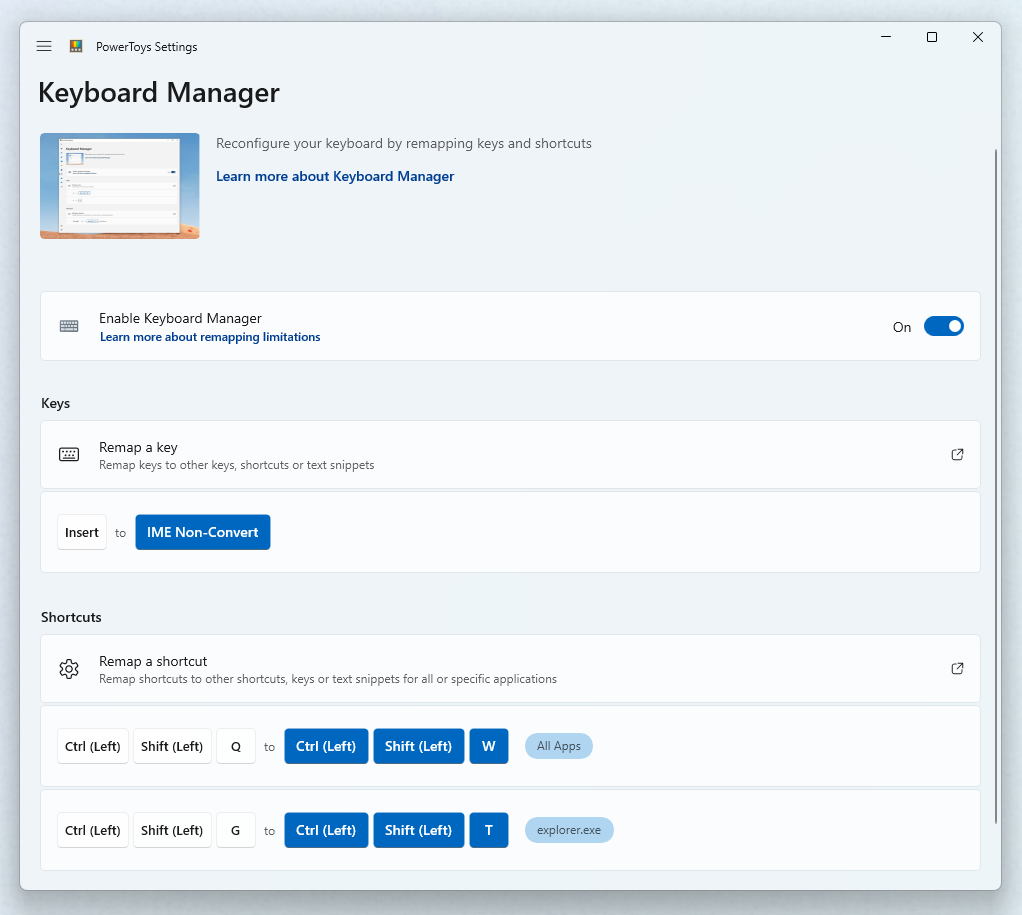
Task: Click the Insert key chip
Action: [x=81, y=532]
